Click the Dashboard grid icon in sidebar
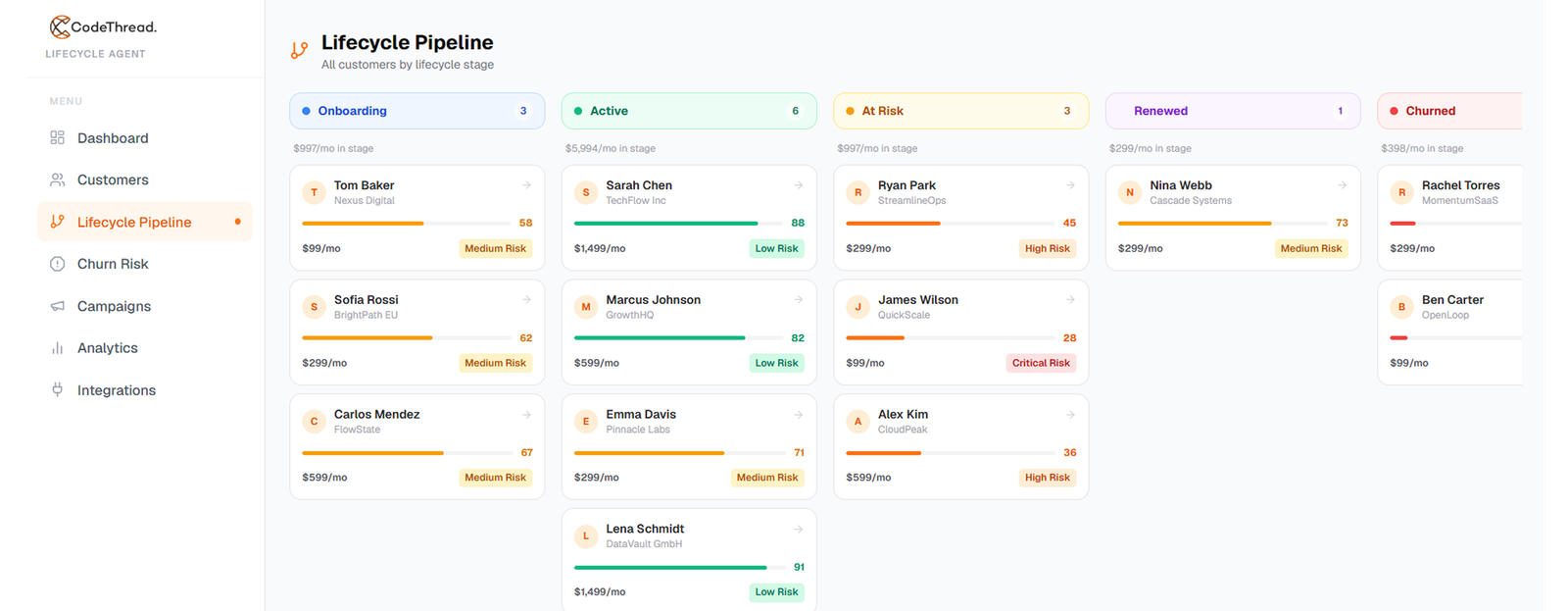This screenshot has height=611, width=1568. (57, 138)
